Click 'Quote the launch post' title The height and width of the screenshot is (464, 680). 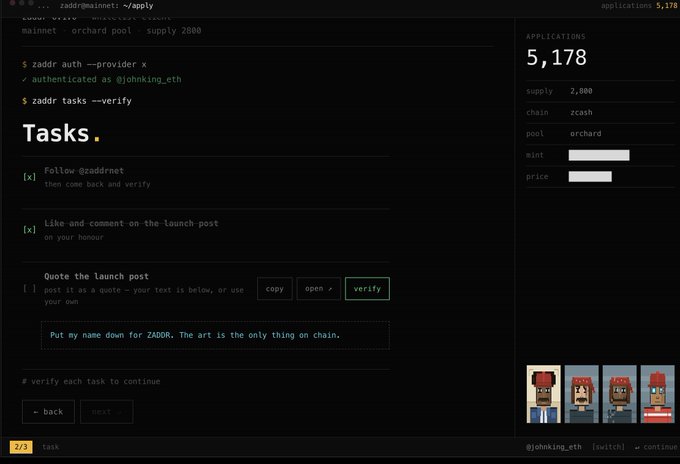(x=96, y=276)
